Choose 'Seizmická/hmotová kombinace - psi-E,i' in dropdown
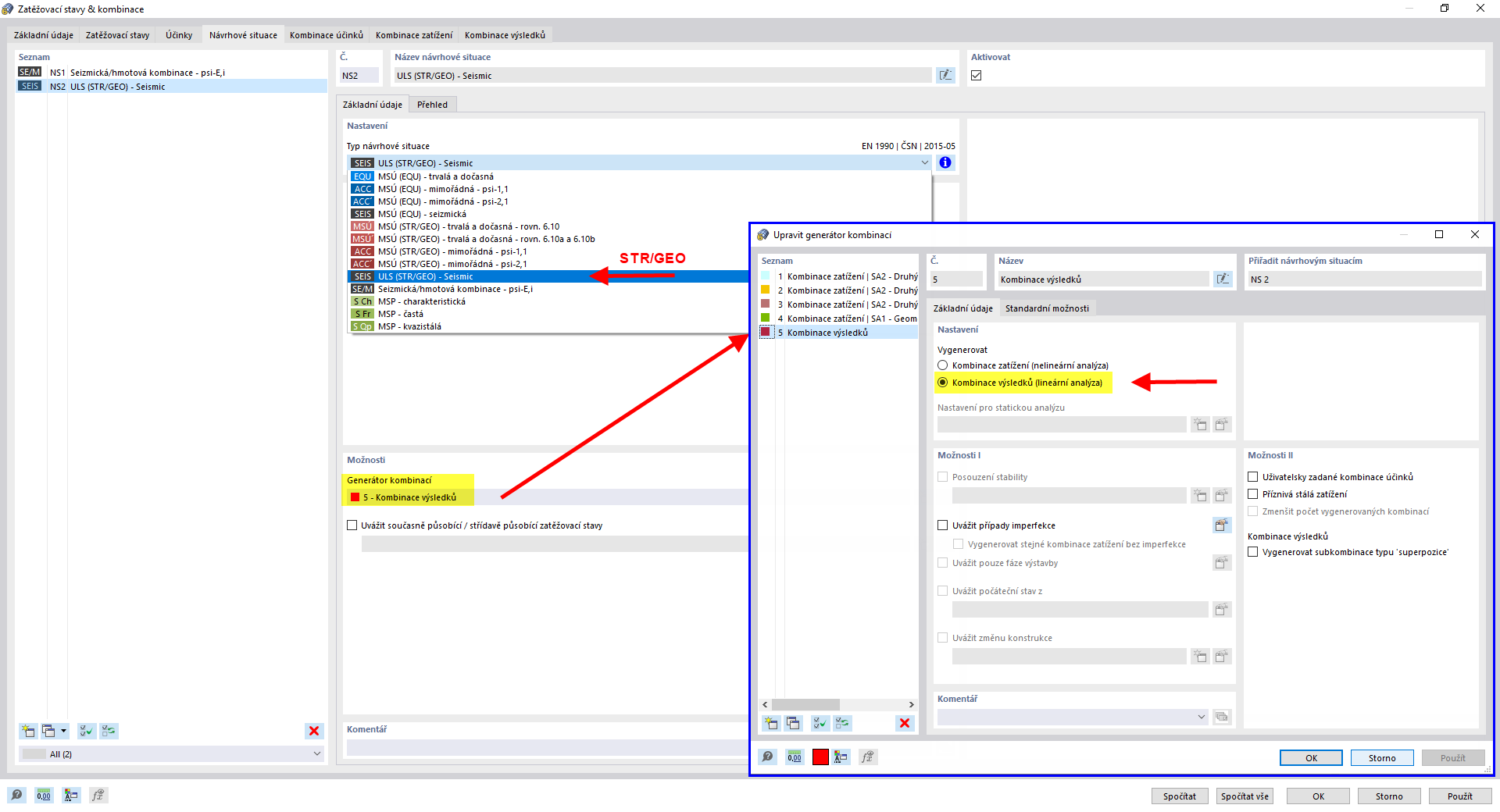 455,289
